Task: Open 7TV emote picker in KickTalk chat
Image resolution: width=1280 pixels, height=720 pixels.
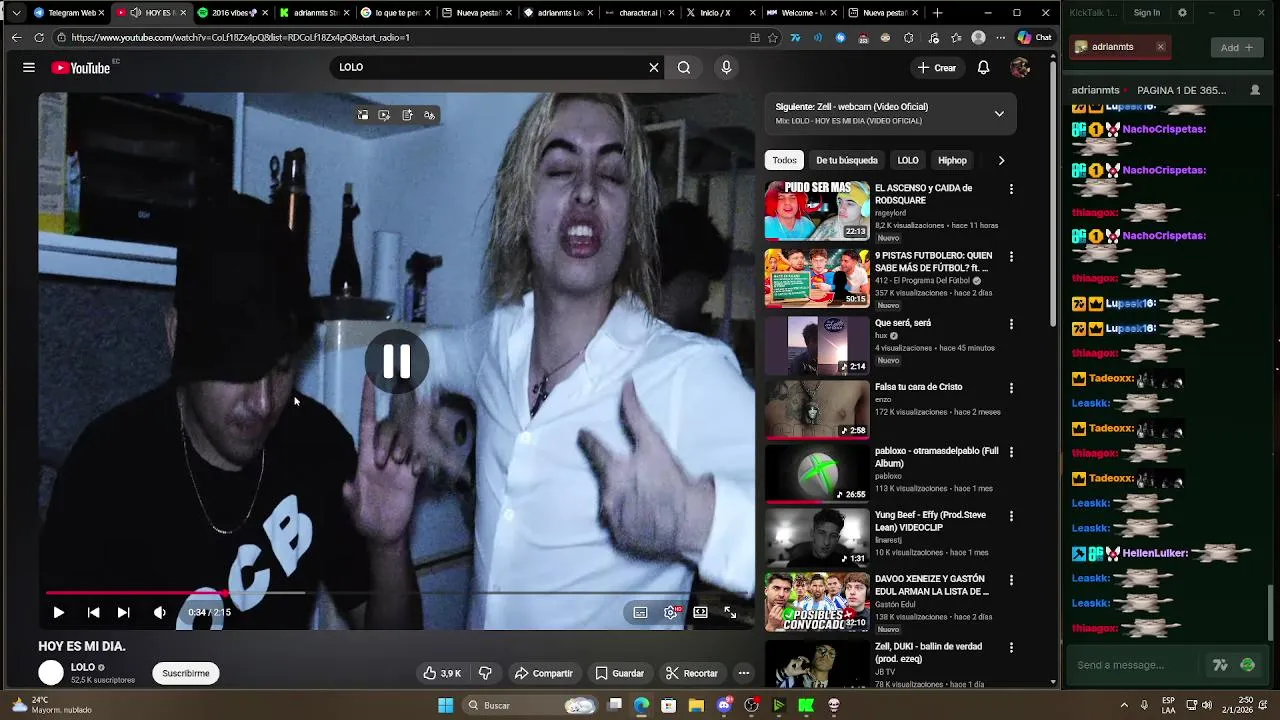Action: tap(1219, 665)
